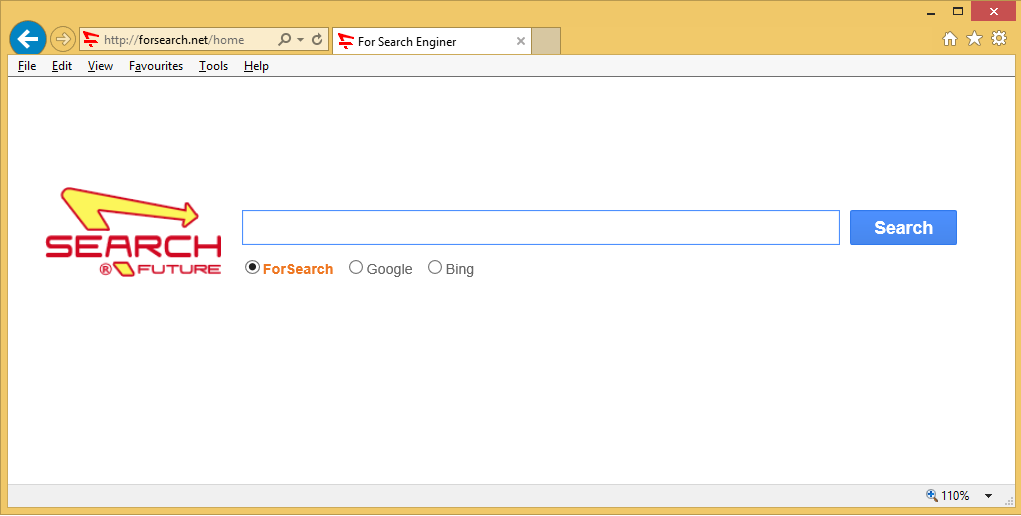Minimize the browser window

[931, 12]
